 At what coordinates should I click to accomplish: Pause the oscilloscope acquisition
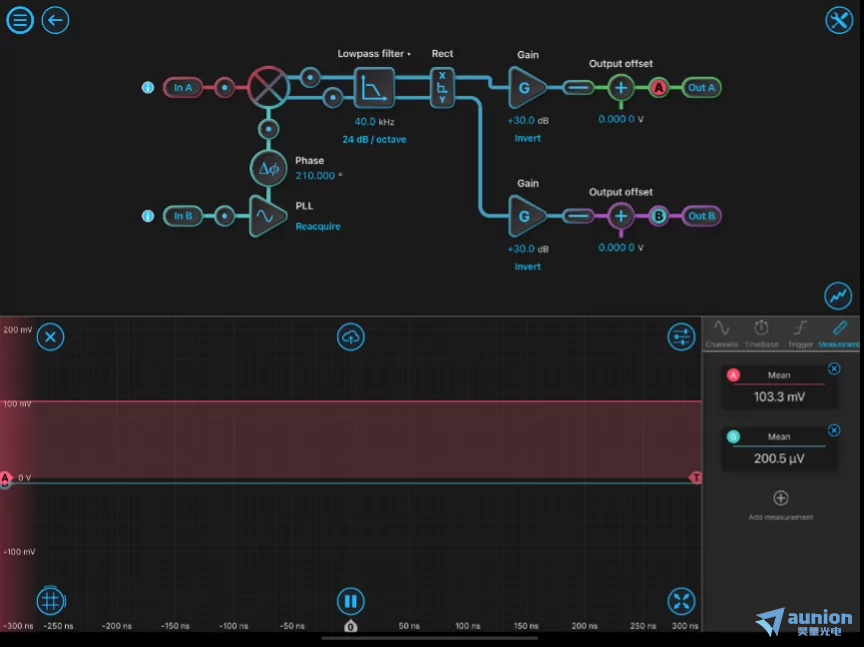(350, 601)
